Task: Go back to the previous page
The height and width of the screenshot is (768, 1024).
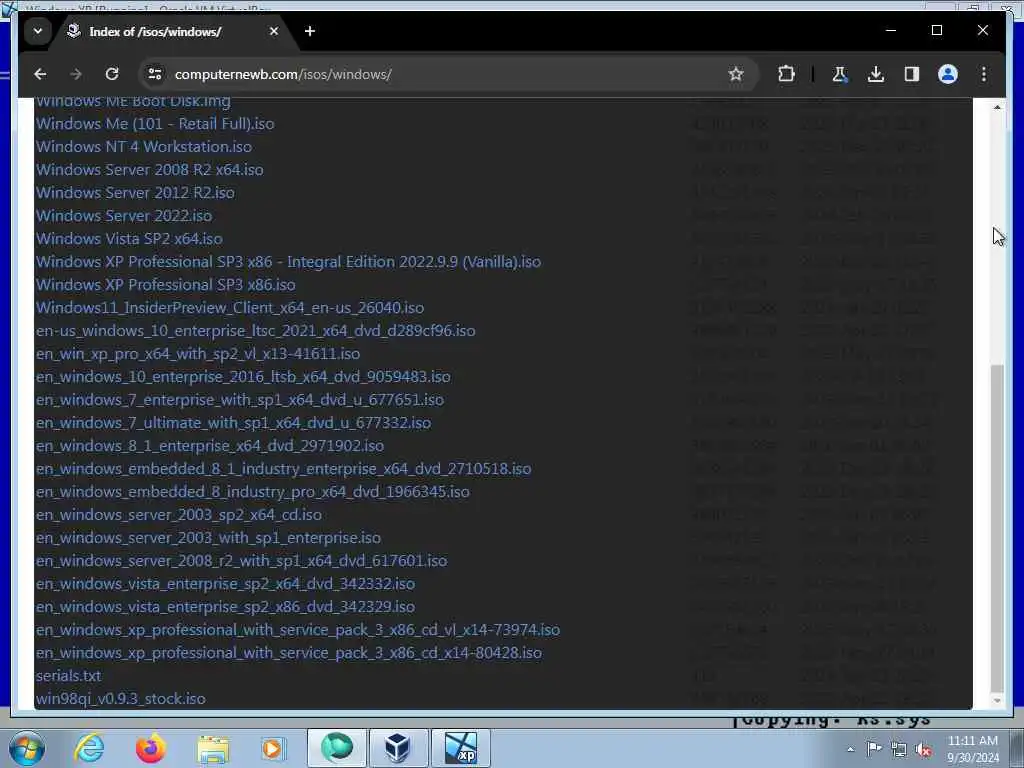Action: 40,74
